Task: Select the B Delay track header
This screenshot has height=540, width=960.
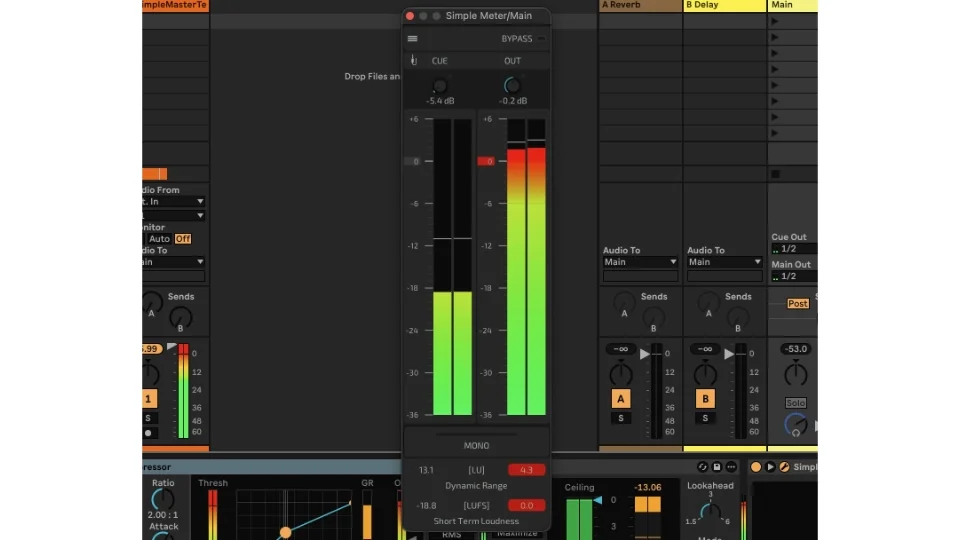Action: click(x=725, y=5)
